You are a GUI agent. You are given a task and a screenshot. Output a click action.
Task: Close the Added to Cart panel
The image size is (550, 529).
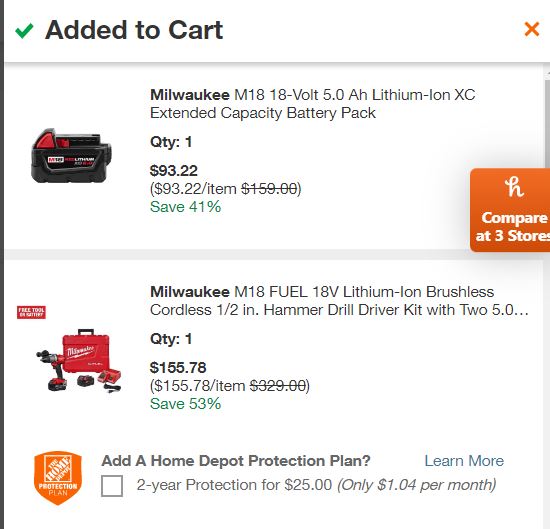[531, 29]
